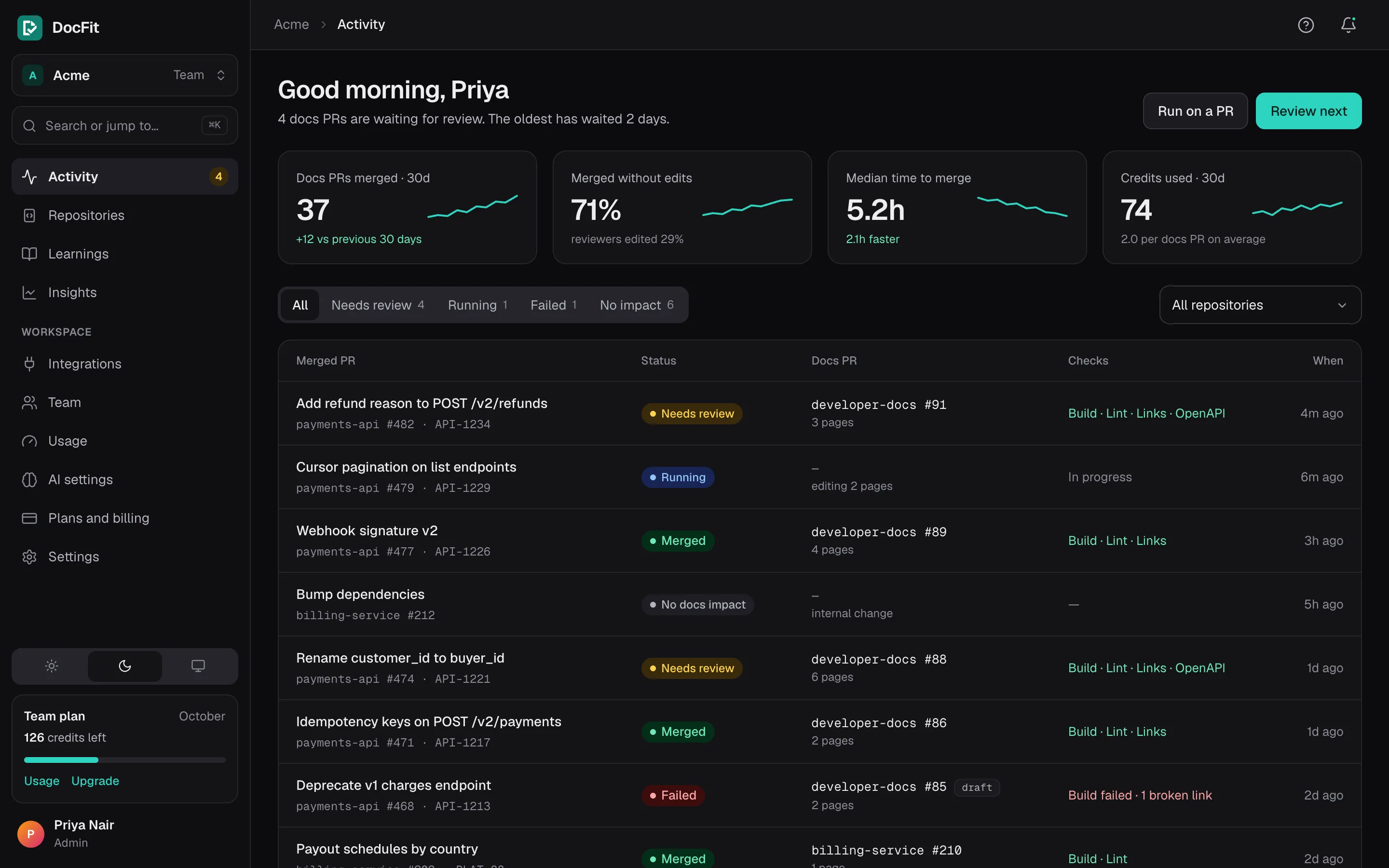Click the No docs impact status badge

(697, 605)
